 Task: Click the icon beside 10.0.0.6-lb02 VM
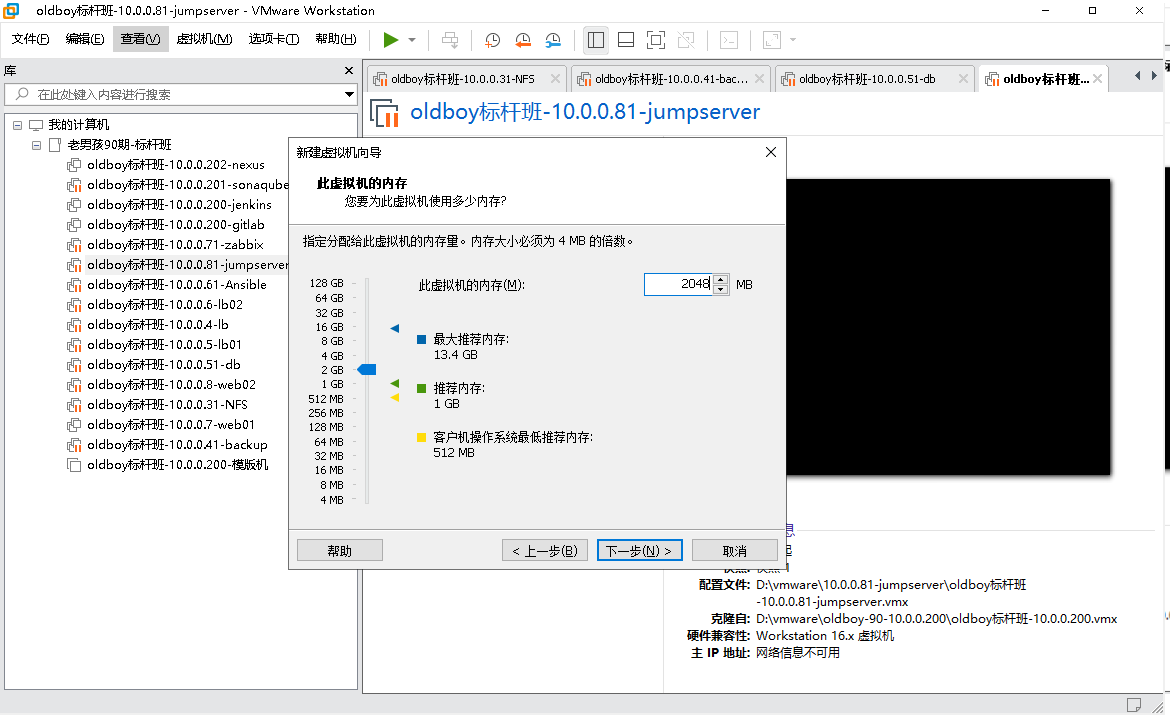click(74, 305)
